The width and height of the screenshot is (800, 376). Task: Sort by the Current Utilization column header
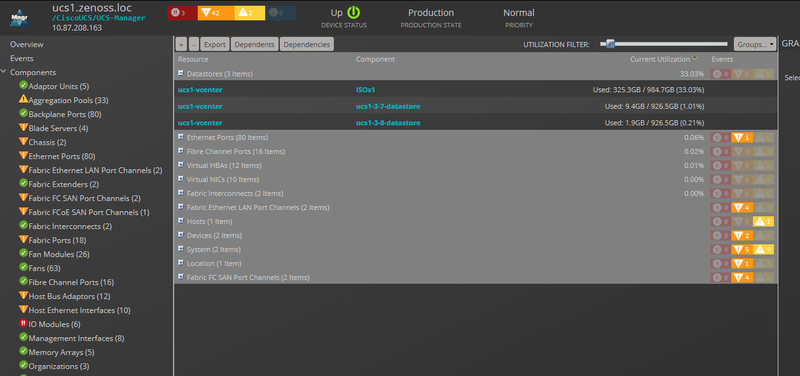tap(660, 59)
